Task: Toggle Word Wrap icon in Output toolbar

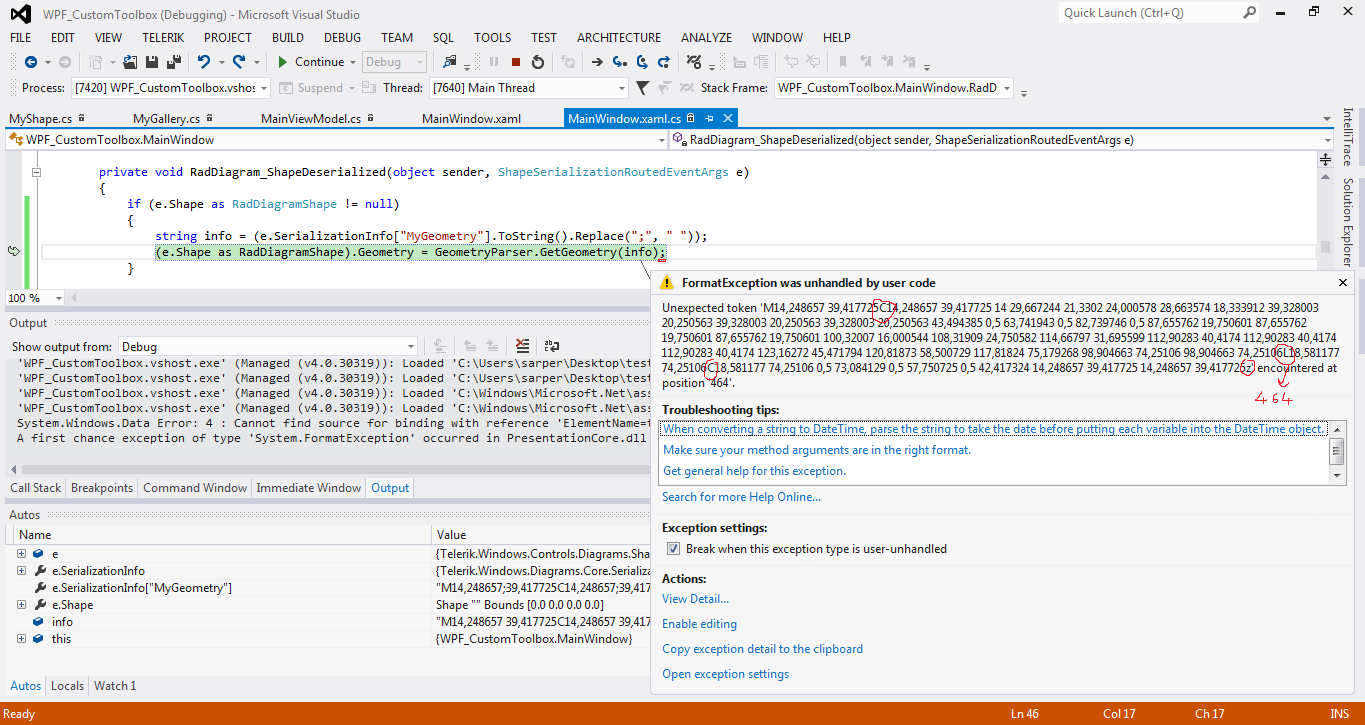Action: (551, 346)
